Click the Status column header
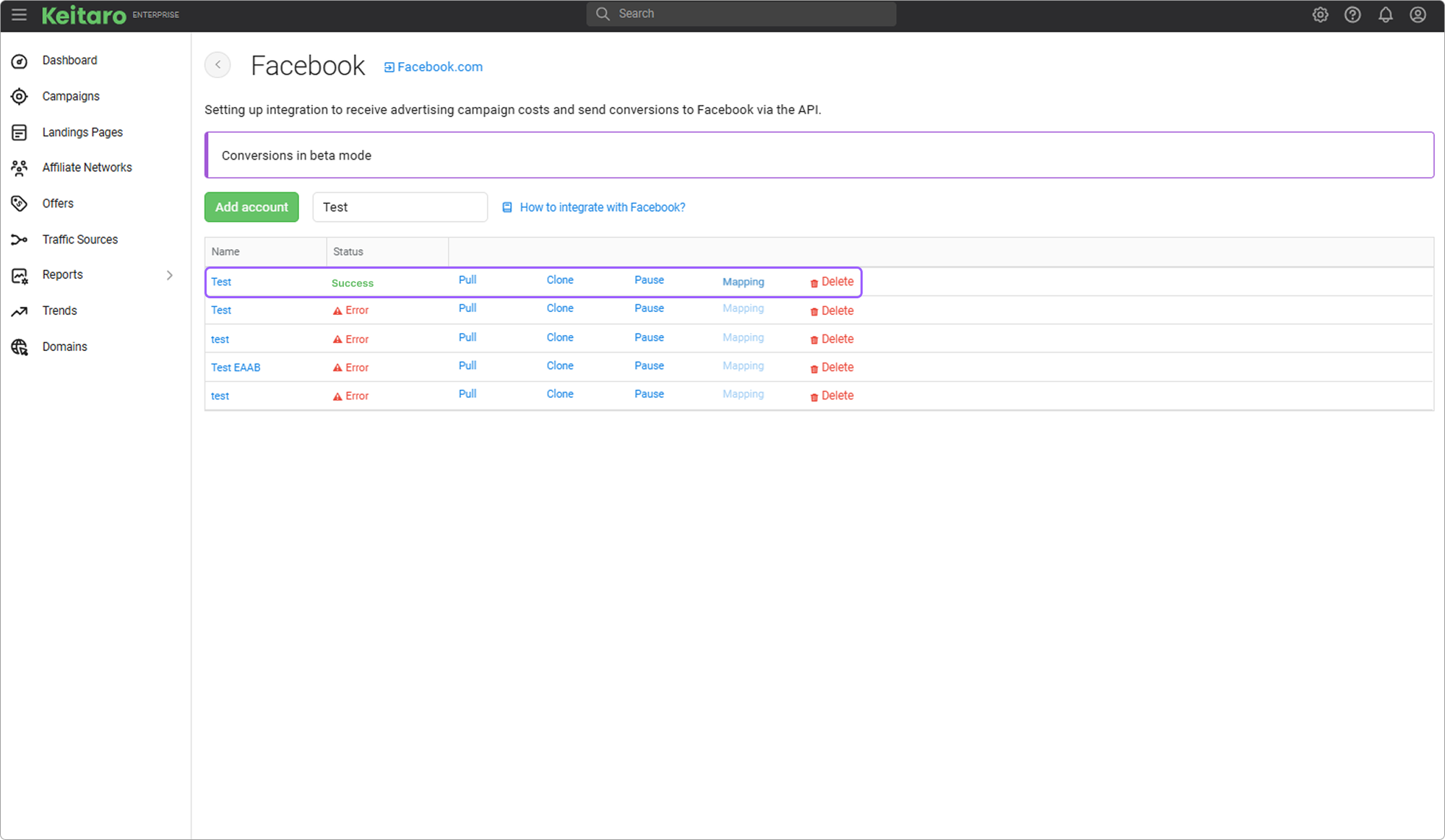Screen dimensions: 1445x840 pos(387,252)
